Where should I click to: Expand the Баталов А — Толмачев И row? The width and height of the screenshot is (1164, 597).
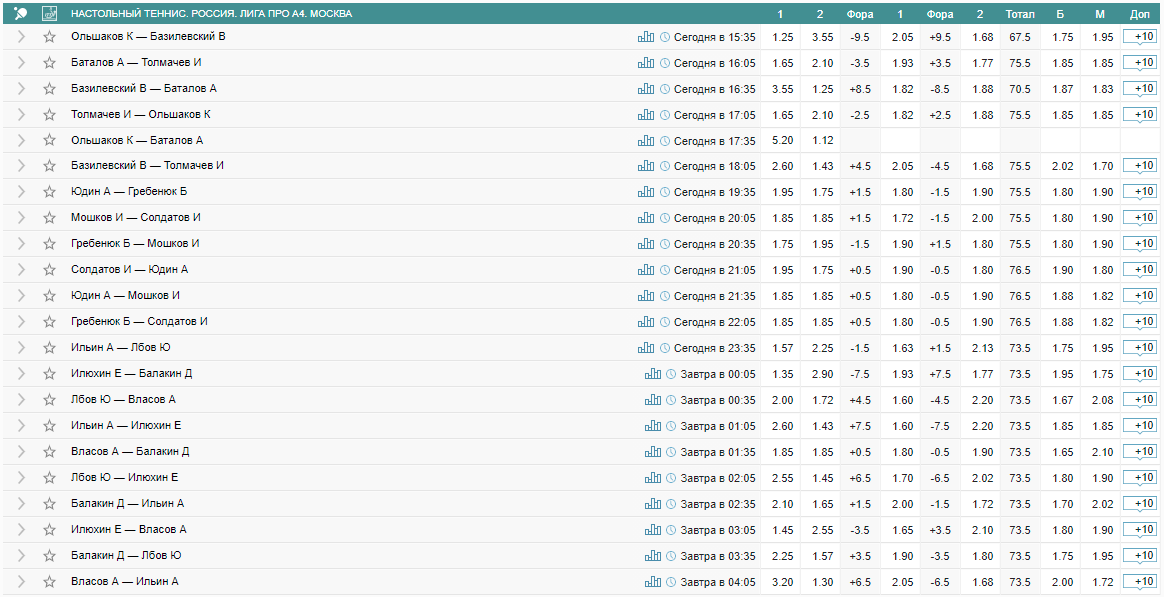tap(21, 63)
